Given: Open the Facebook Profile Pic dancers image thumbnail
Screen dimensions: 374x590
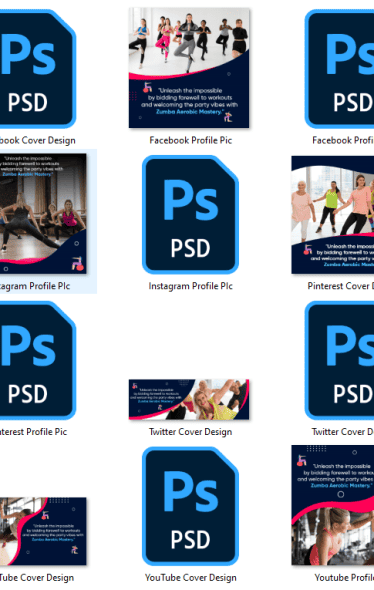Looking at the screenshot, I should 189,68.
